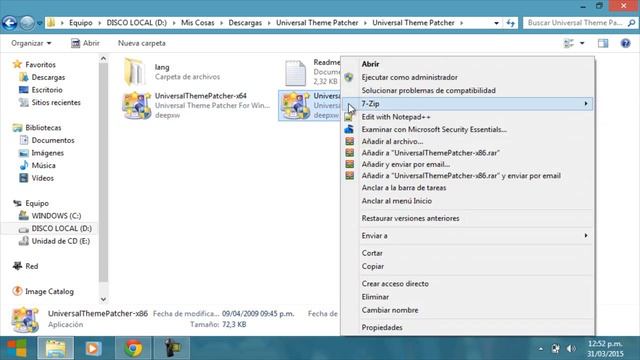The height and width of the screenshot is (360, 640).
Task: Select Image Catalog in navigation pane
Action: tap(49, 291)
